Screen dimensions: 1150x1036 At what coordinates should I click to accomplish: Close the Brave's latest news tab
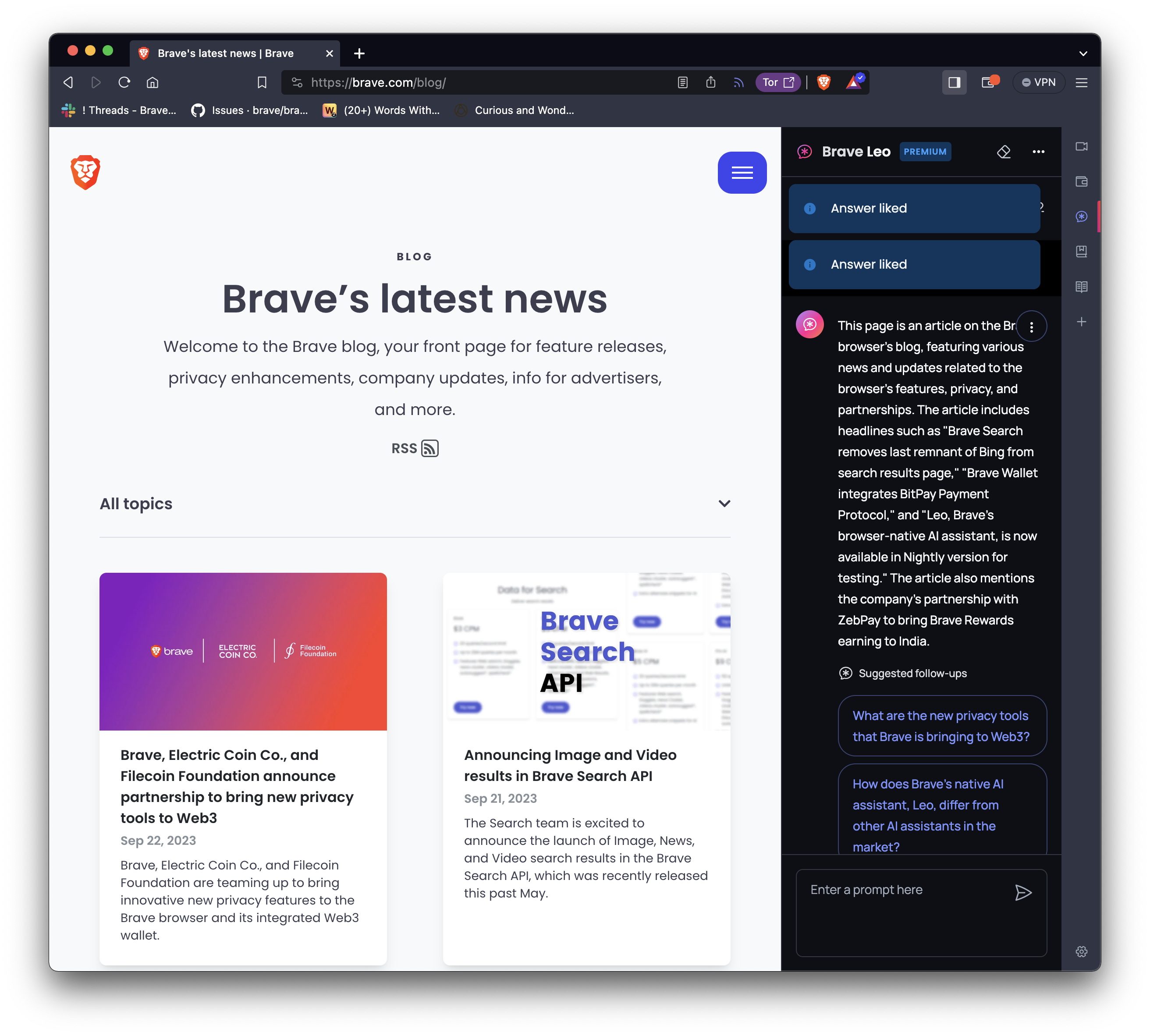[329, 53]
